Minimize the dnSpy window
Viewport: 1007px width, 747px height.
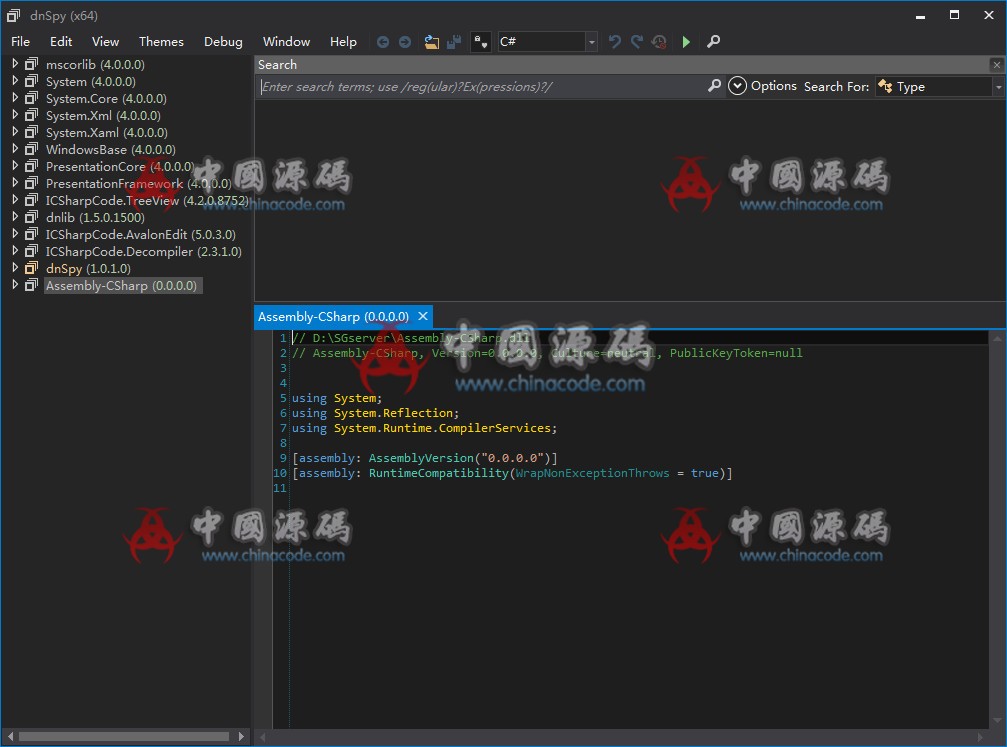pos(920,15)
